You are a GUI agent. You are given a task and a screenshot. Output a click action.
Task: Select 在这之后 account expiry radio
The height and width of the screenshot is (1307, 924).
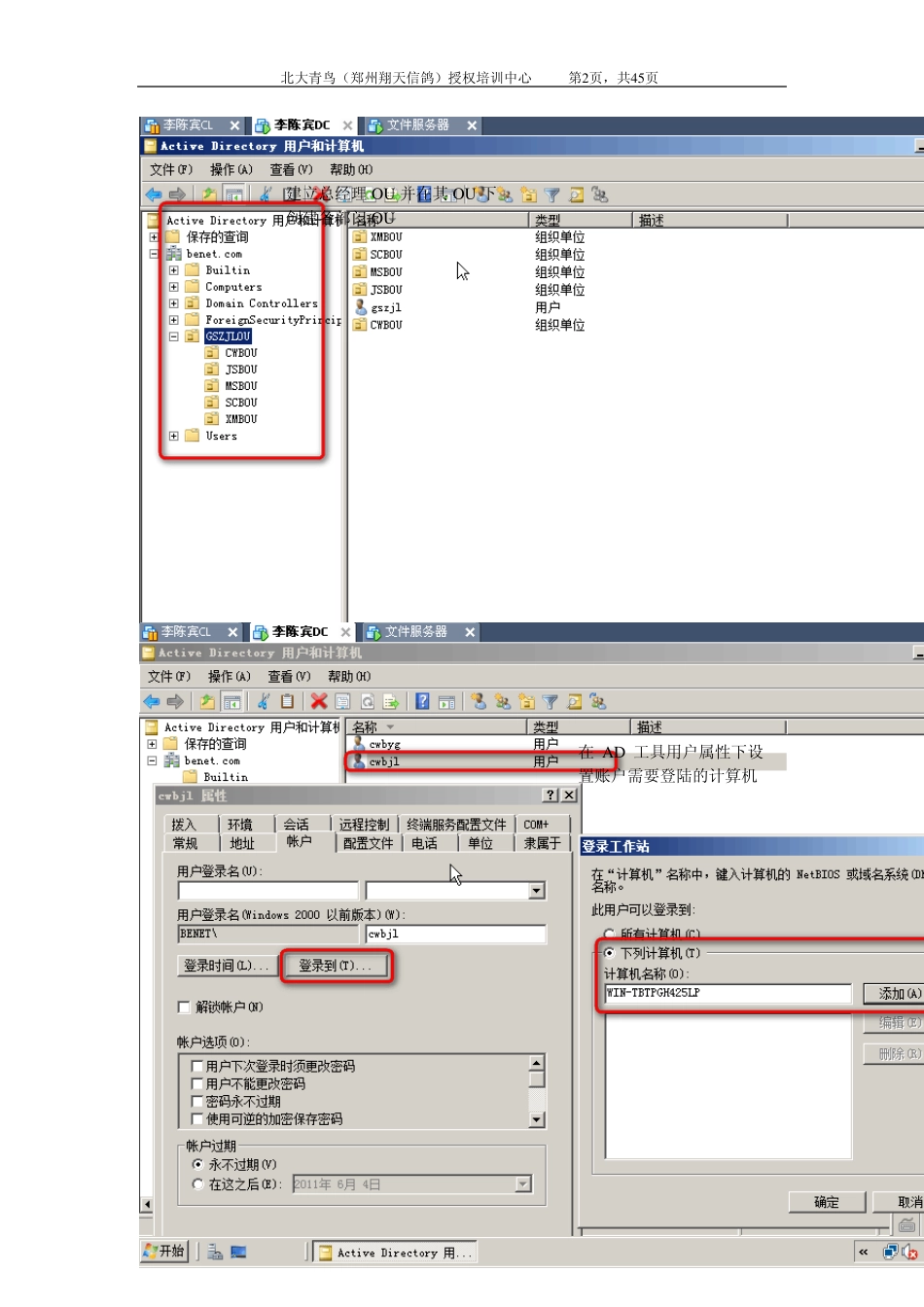[x=197, y=1183]
